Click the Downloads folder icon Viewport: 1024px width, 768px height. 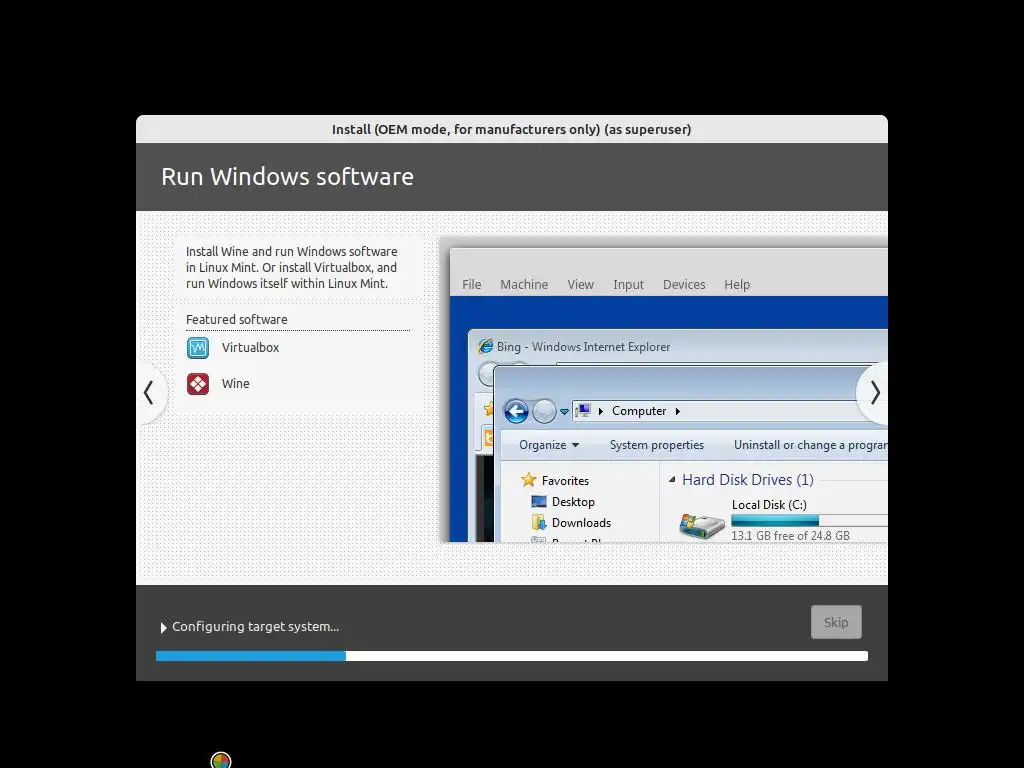click(539, 522)
